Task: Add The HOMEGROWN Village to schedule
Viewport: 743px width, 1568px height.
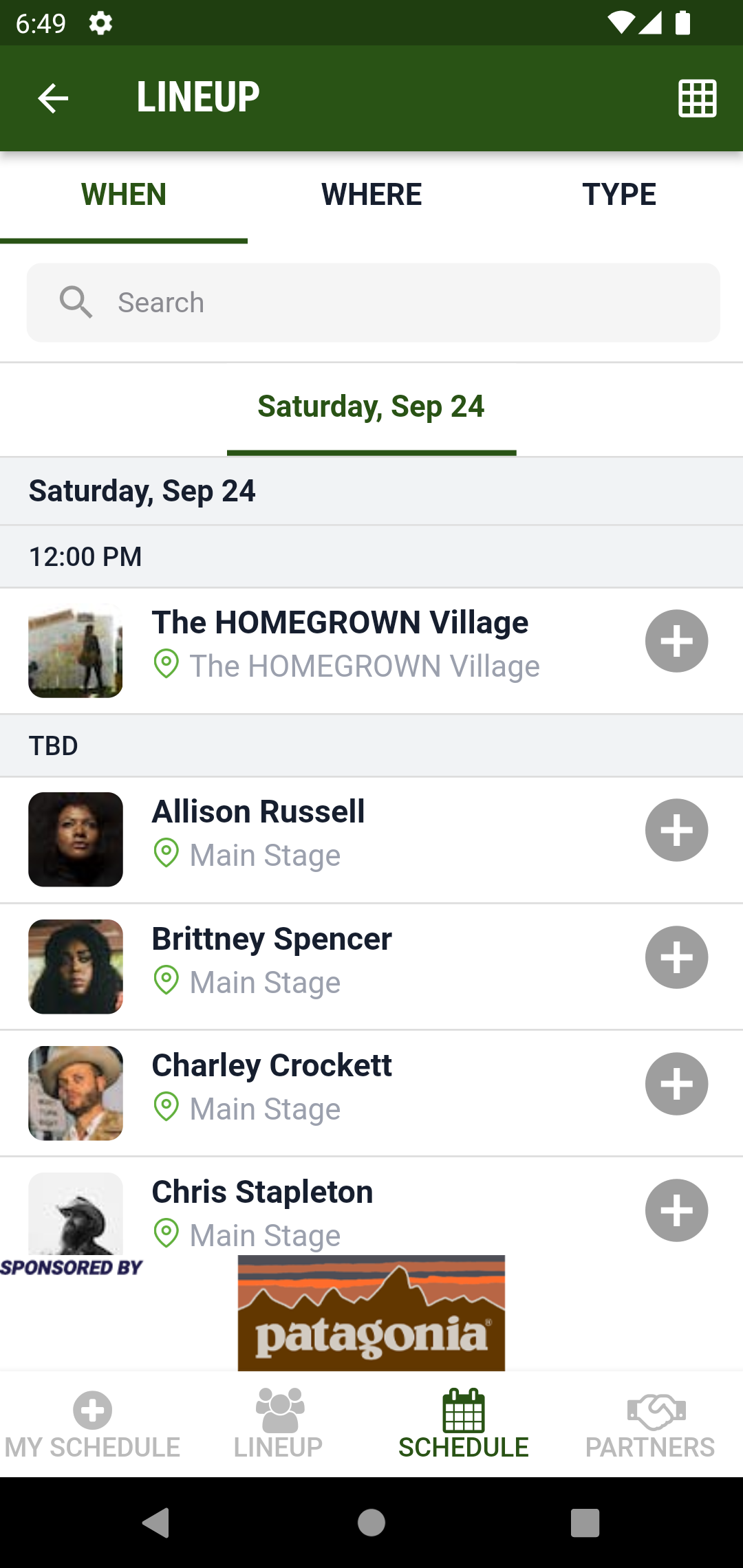Action: [676, 641]
